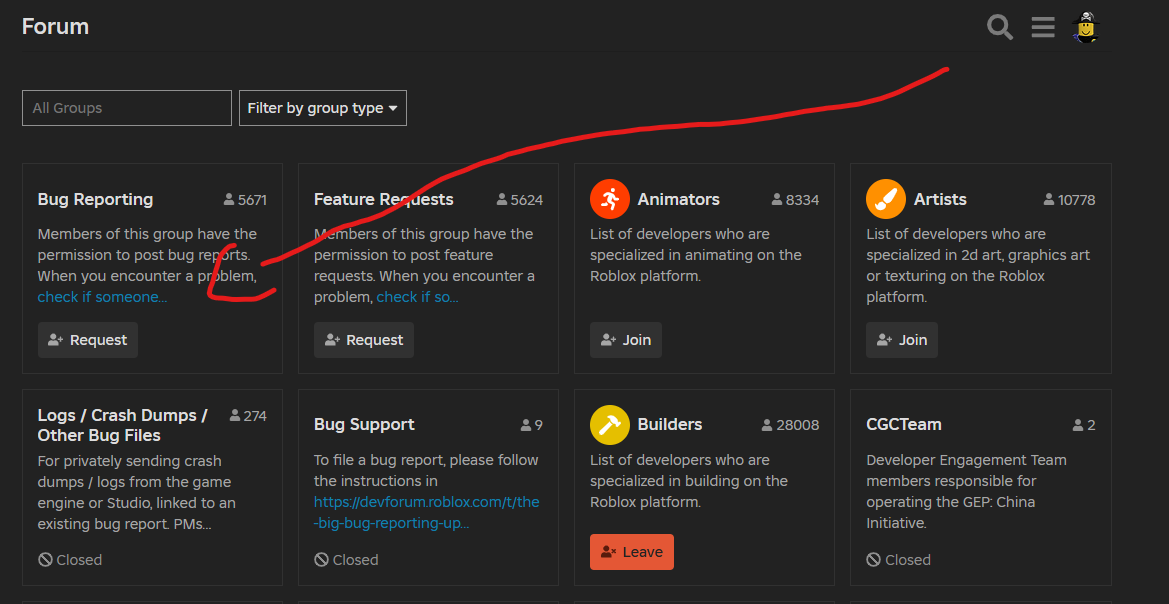Viewport: 1169px width, 604px height.
Task: Request to join Feature Requests group
Action: coord(364,340)
